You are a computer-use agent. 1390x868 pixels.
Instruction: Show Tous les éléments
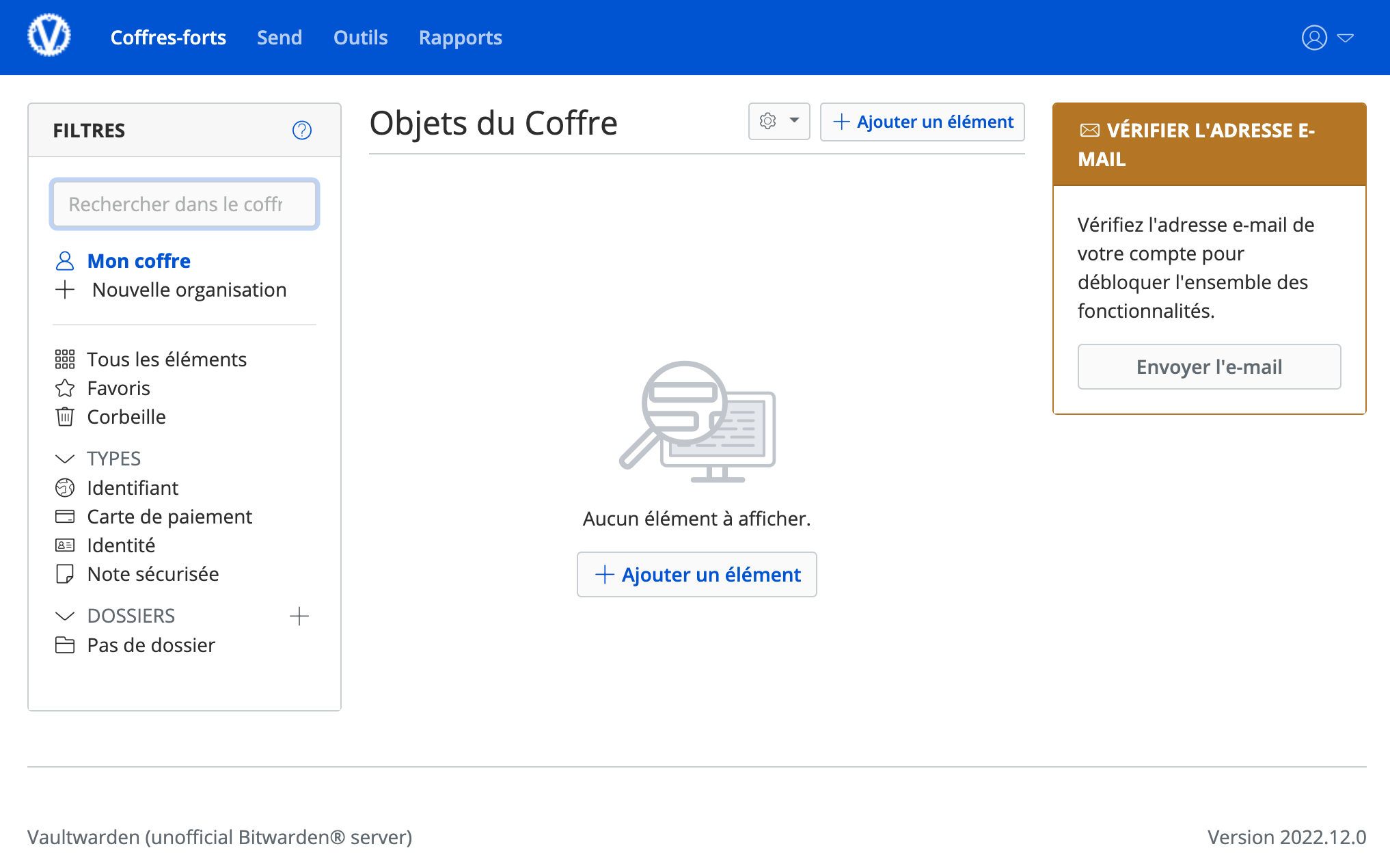(x=167, y=360)
